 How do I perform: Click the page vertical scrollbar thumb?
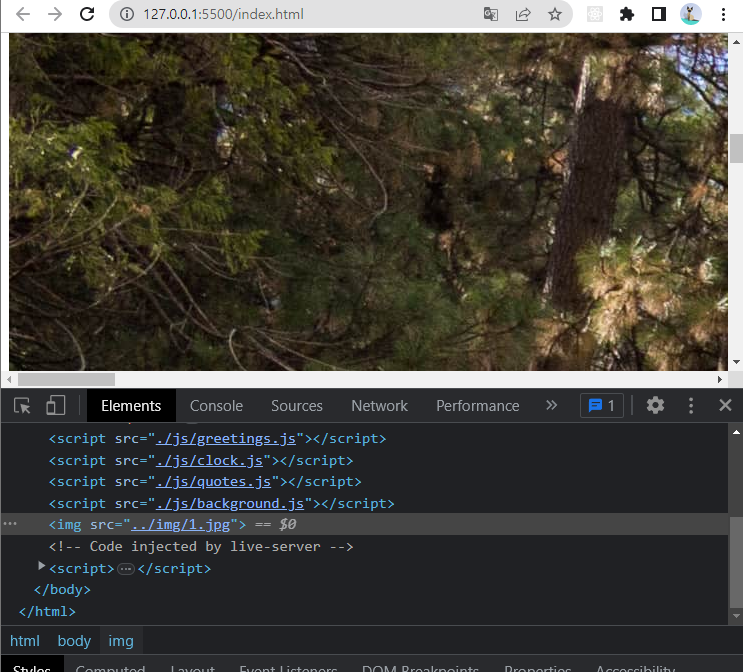[x=736, y=148]
